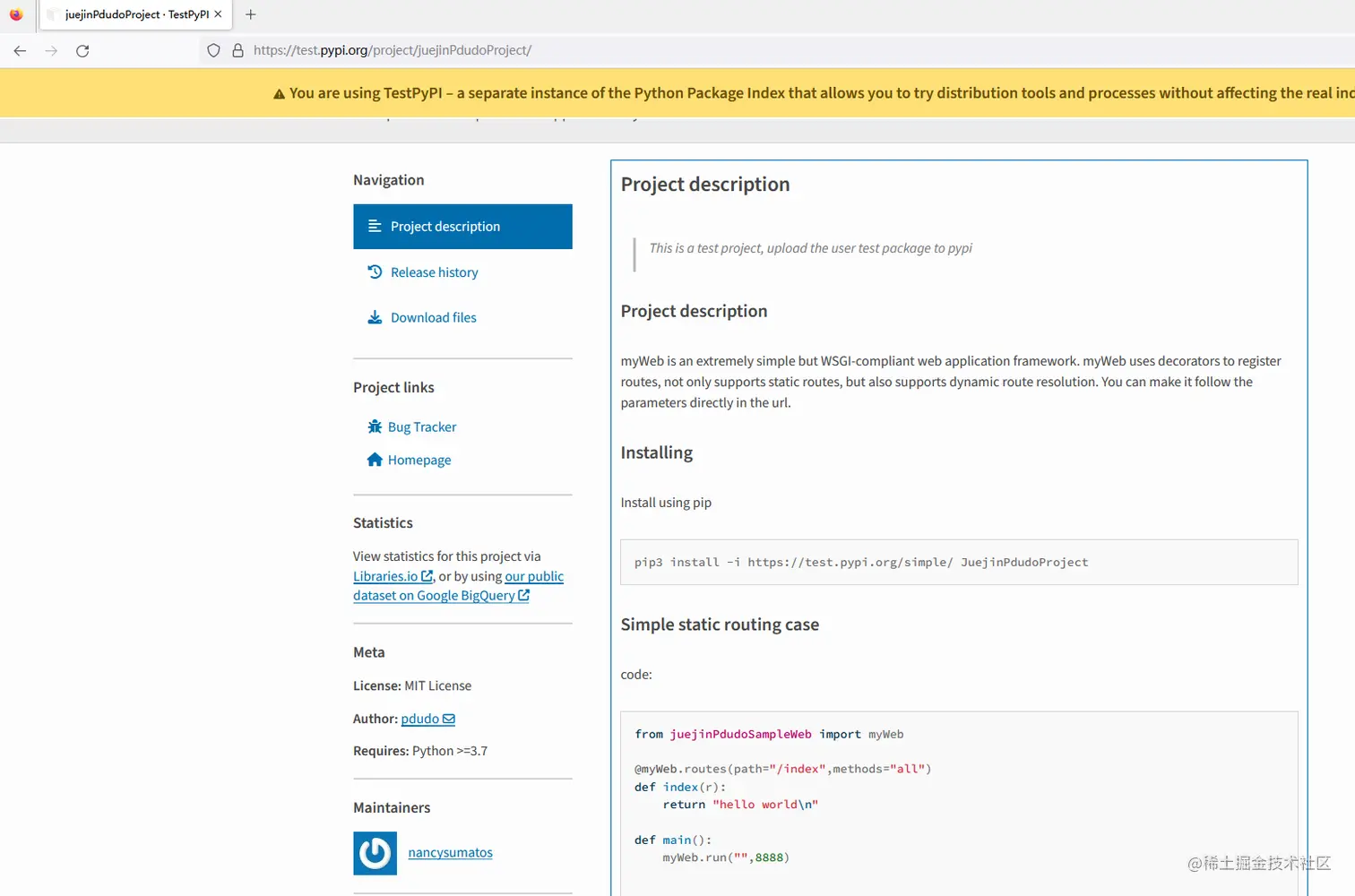Click the tracking protection shield icon

[x=213, y=51]
